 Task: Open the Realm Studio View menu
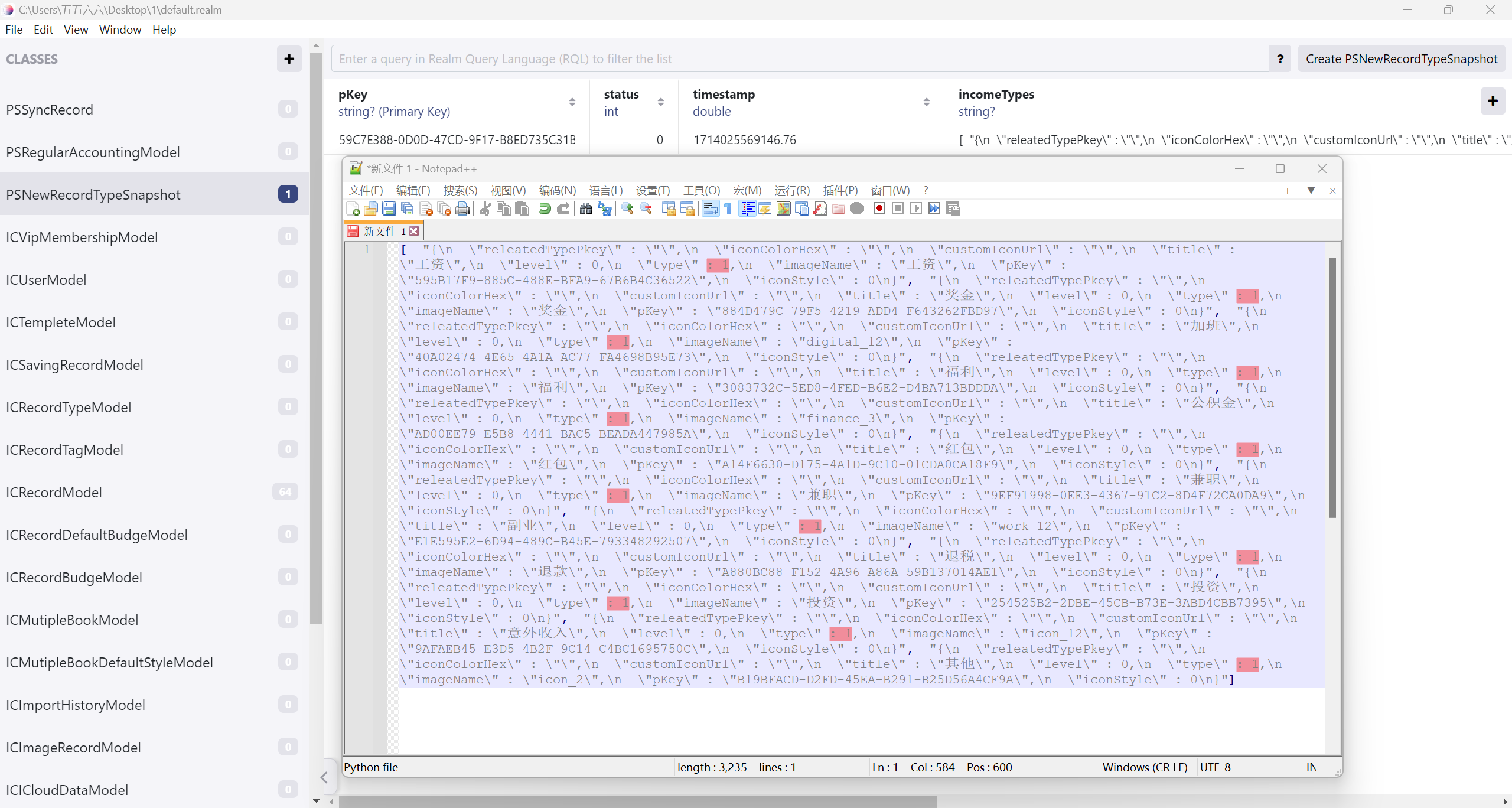pyautogui.click(x=76, y=30)
